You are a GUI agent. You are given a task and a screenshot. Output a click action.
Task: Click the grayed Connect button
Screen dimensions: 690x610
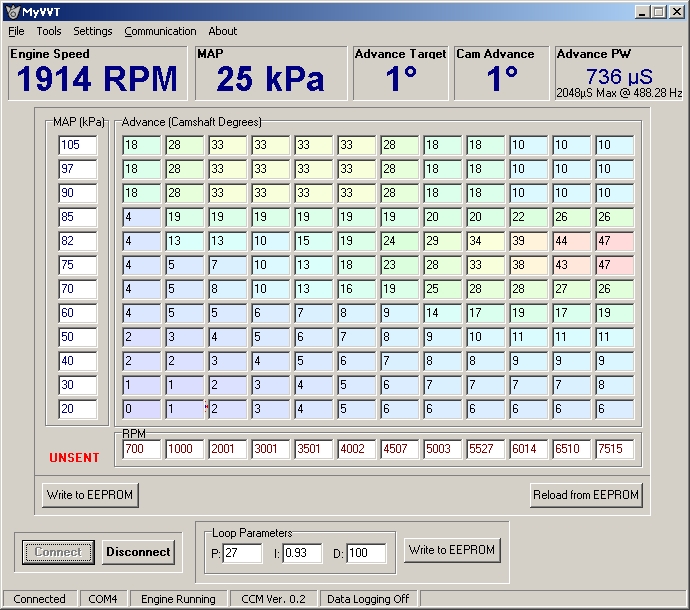(58, 552)
